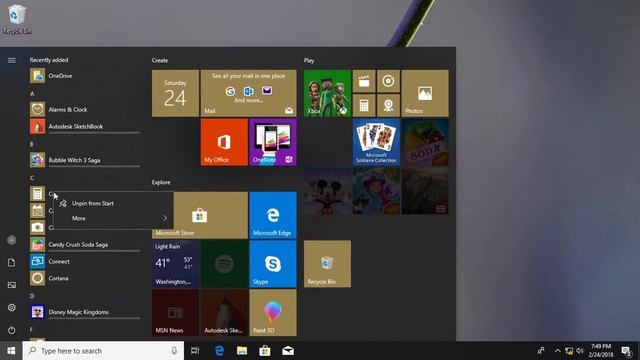Viewport: 640px width, 360px height.
Task: Click the Play group heading
Action: pyautogui.click(x=309, y=60)
